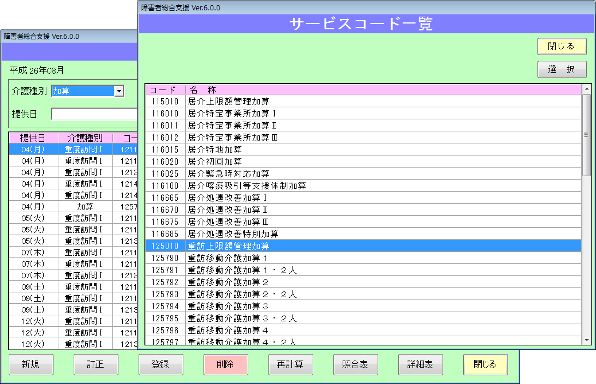
Task: Click the code list scrollbar thumb
Action: tap(586, 135)
